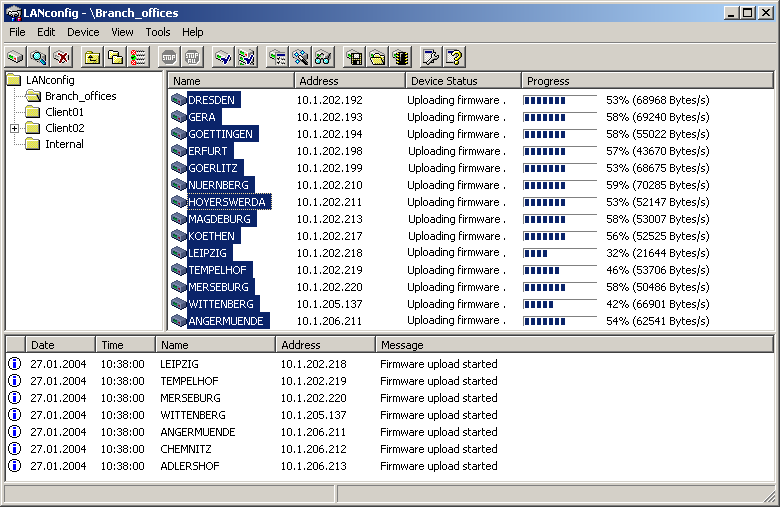Open the Tools menu
Viewport: 780px width, 507px height.
coord(158,32)
